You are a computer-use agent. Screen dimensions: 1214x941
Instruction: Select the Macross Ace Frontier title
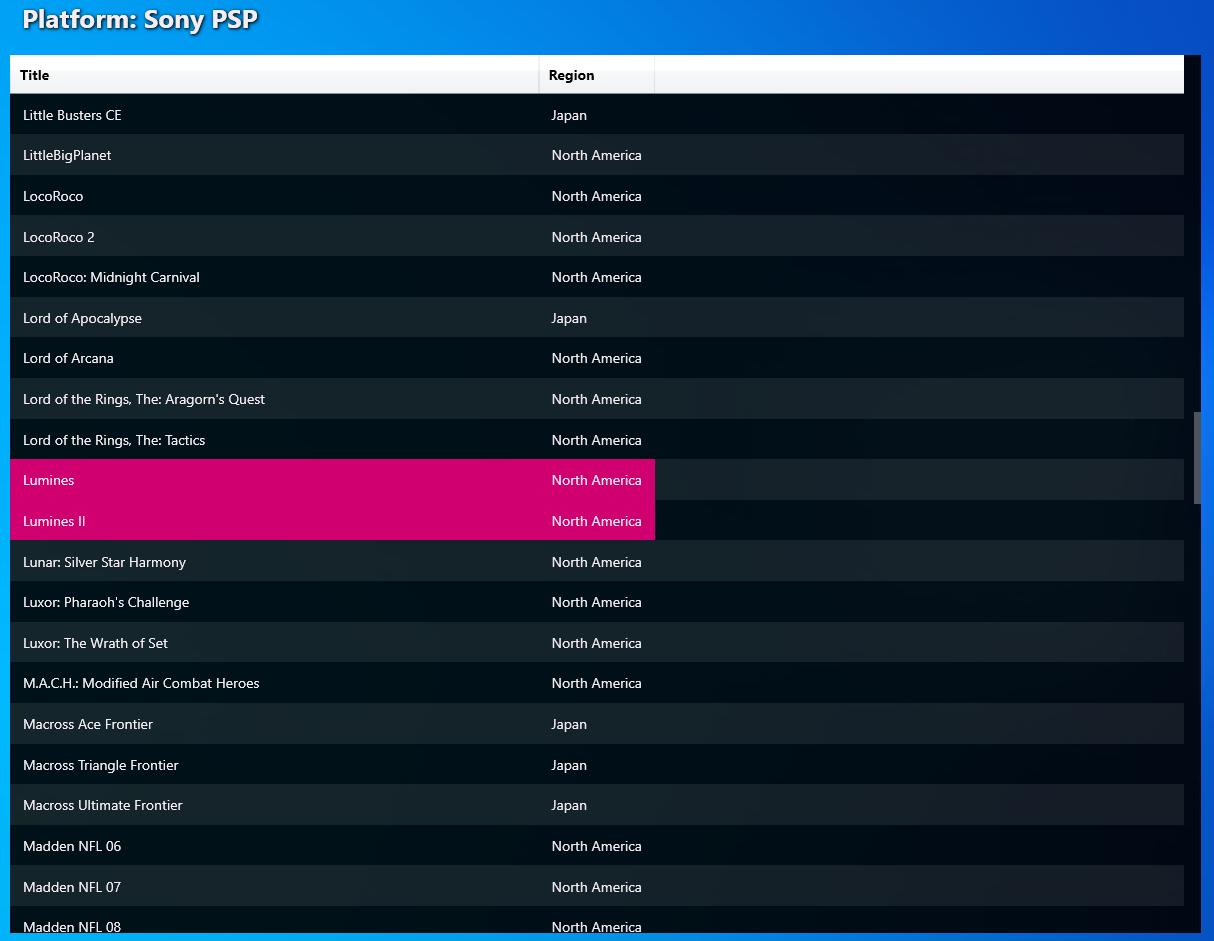pos(88,724)
